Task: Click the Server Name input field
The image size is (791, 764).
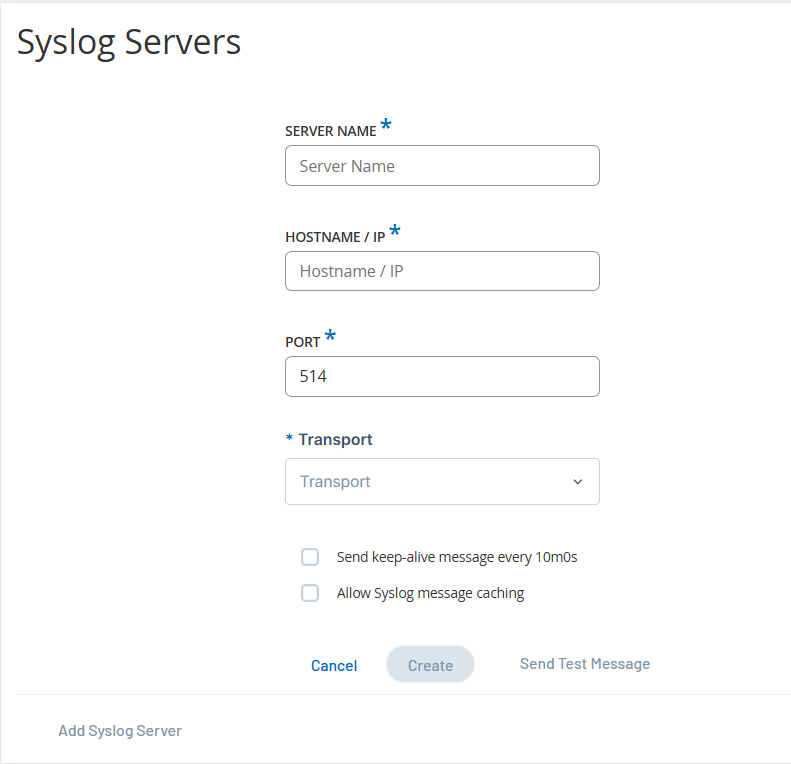Action: coord(441,166)
